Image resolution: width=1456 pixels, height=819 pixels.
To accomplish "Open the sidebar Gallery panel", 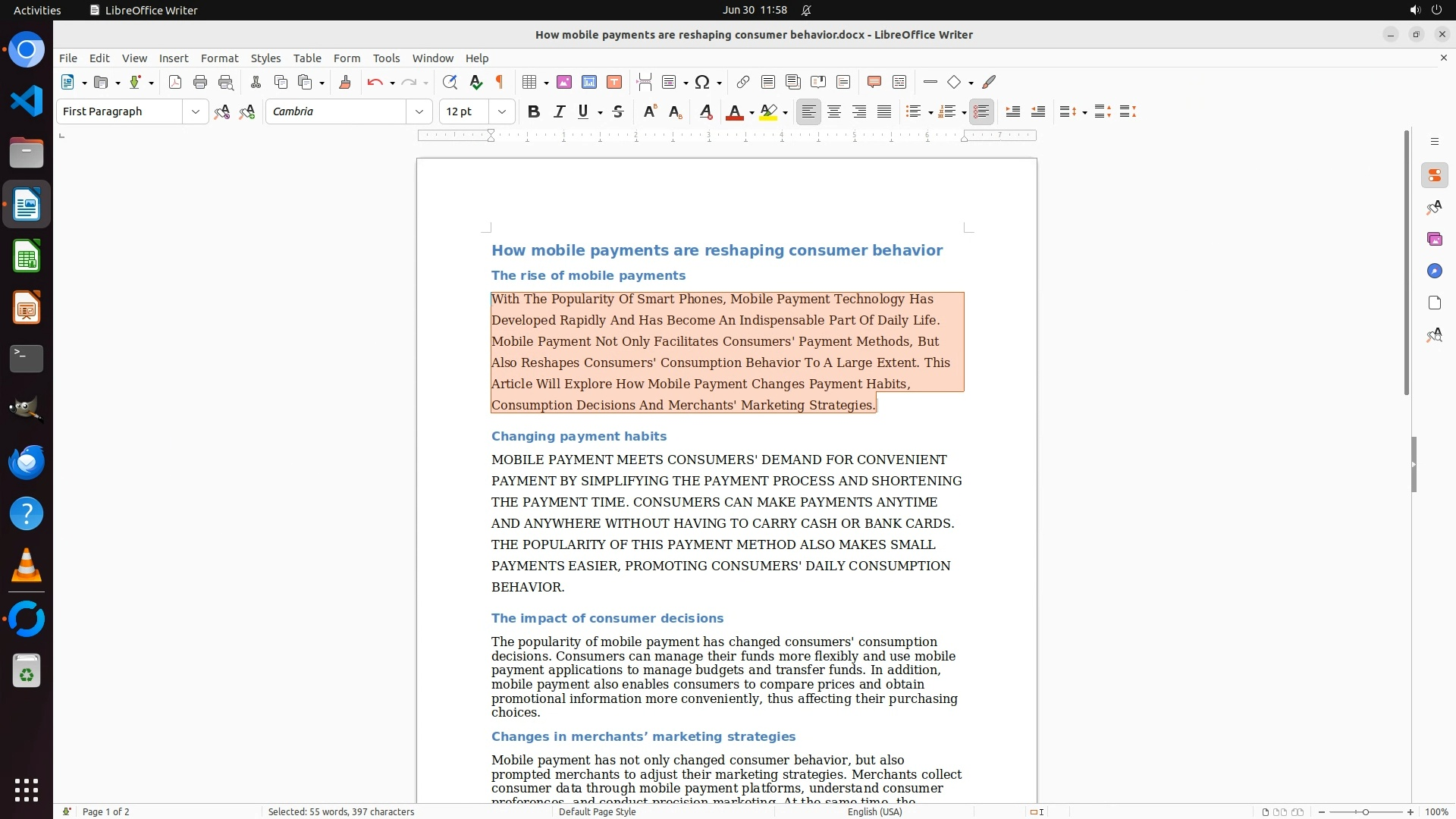I will click(x=1434, y=239).
